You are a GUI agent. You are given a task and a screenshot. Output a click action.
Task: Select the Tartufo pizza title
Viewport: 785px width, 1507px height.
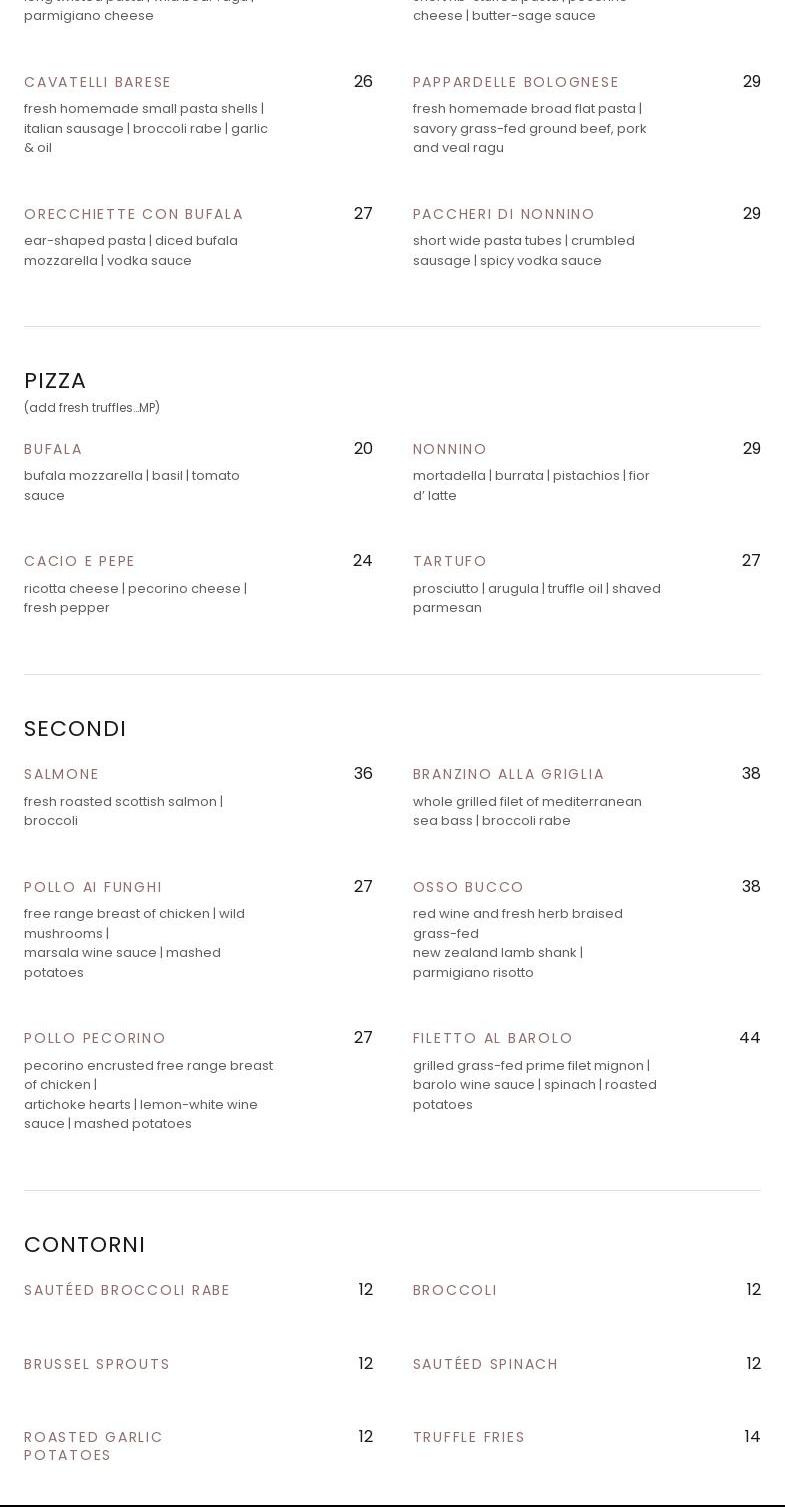coord(450,561)
